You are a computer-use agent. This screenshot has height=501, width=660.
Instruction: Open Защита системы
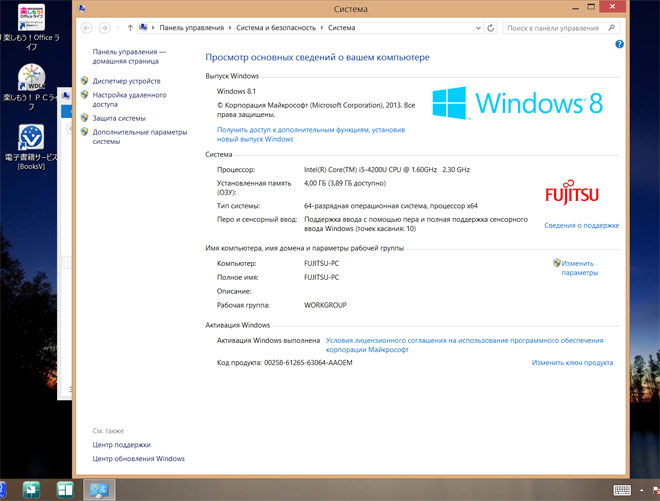tap(119, 118)
